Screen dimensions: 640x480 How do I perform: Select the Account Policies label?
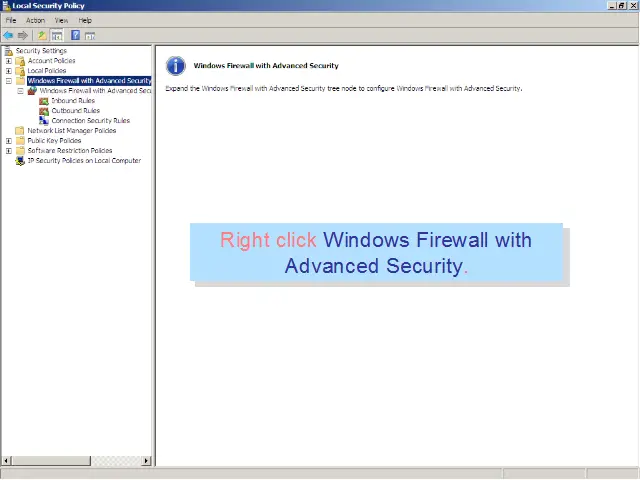[51, 61]
